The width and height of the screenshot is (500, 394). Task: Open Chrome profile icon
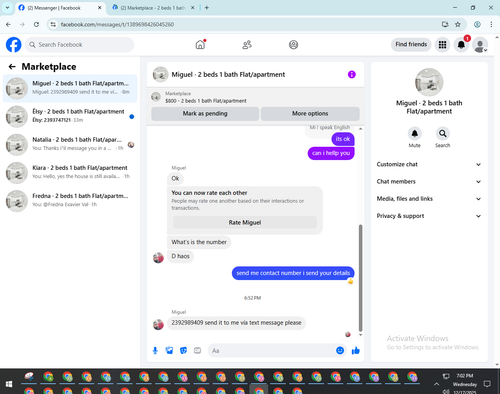[x=477, y=24]
